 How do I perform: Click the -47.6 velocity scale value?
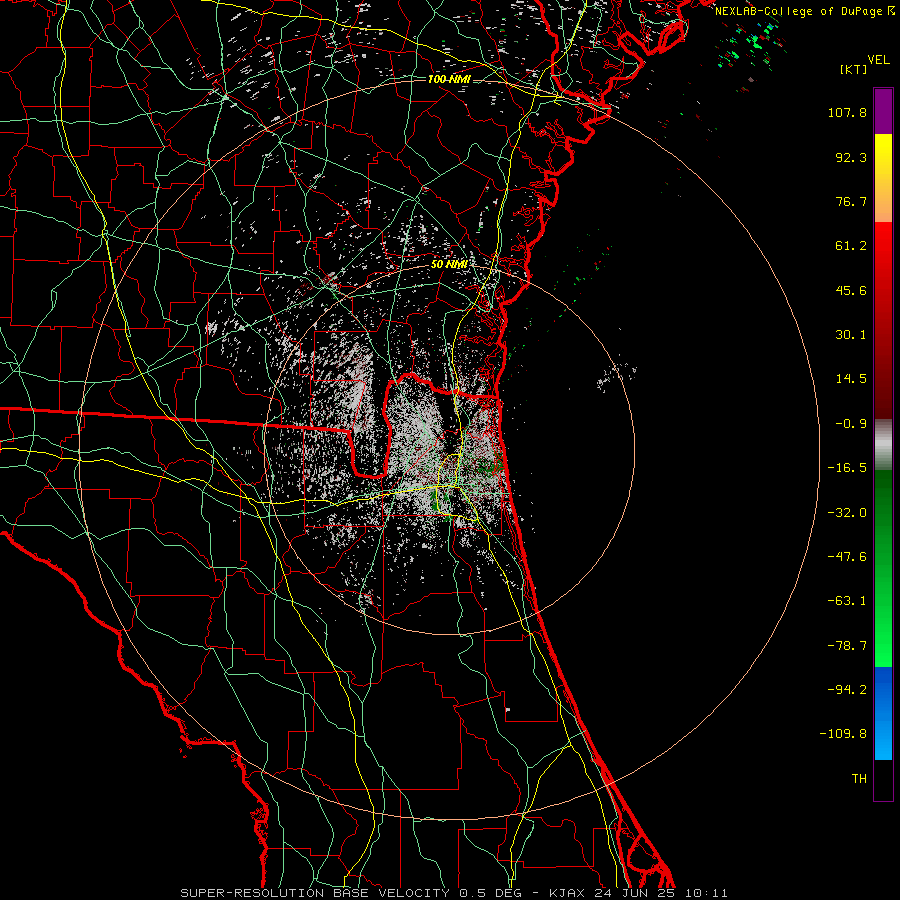pos(847,557)
